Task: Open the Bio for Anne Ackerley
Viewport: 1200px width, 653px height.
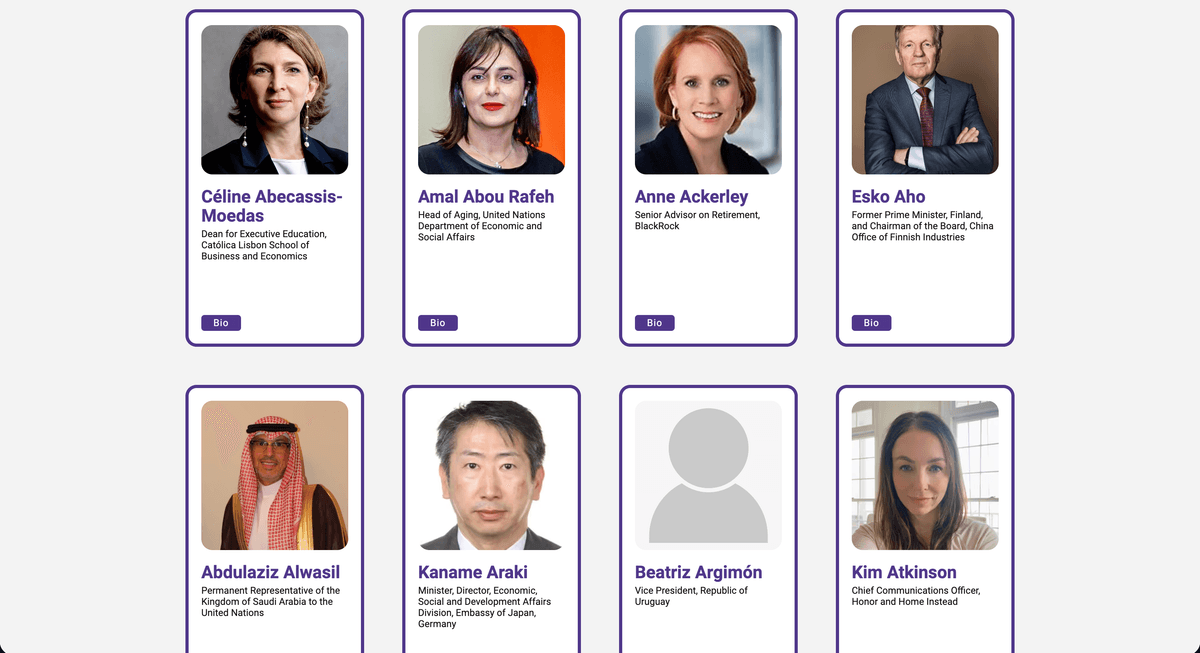Action: click(x=654, y=322)
